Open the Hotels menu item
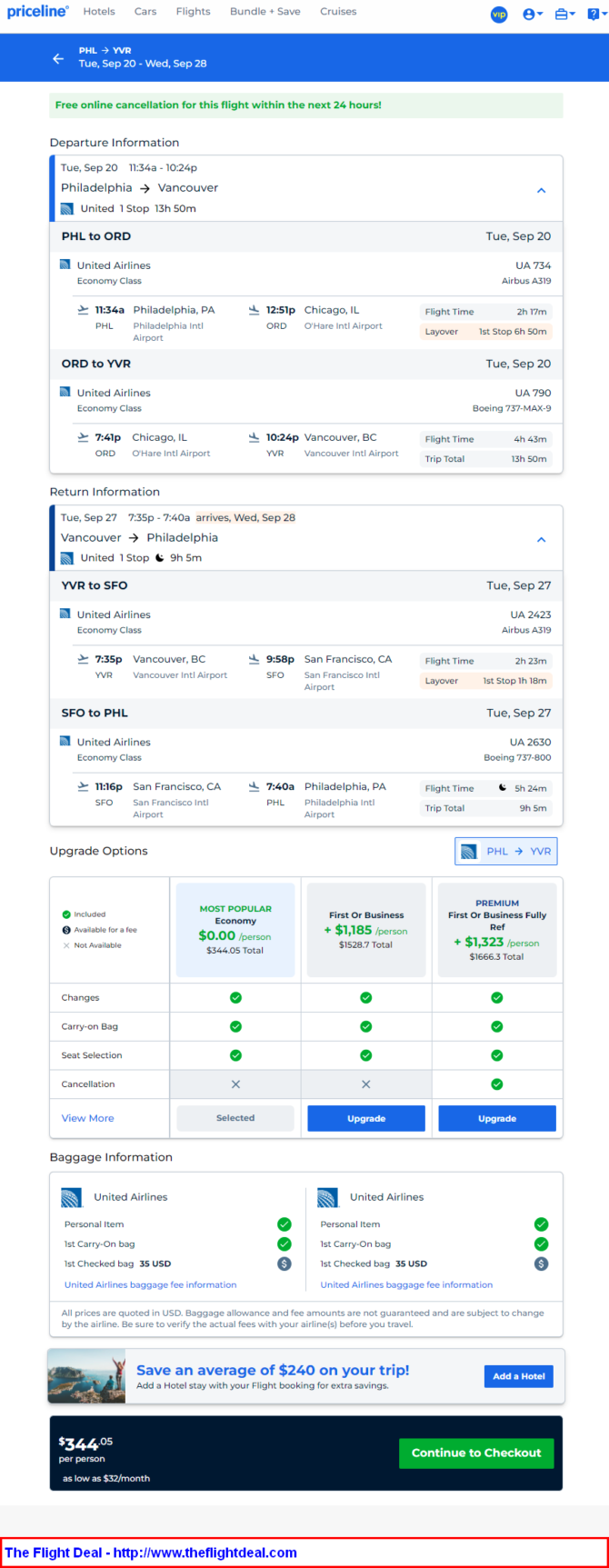Viewport: 609px width, 1568px height. pos(99,12)
